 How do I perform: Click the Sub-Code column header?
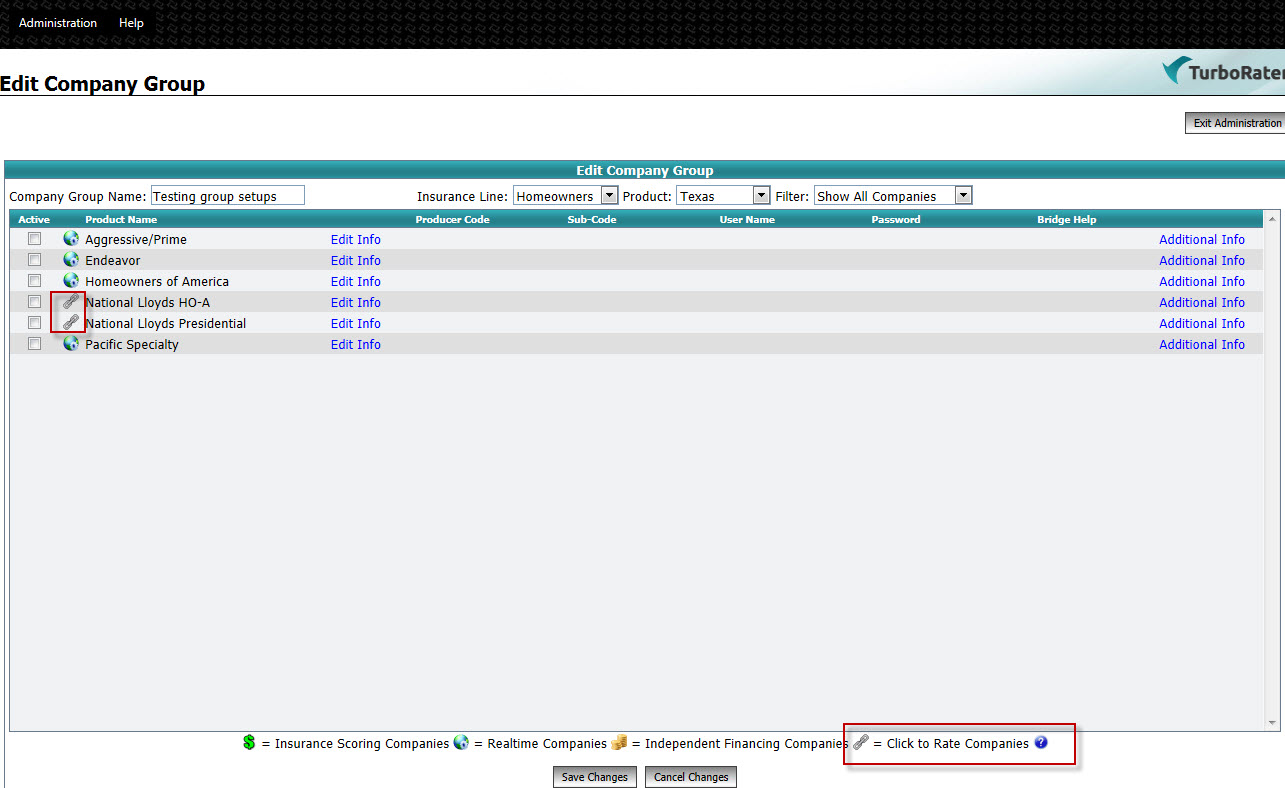[x=592, y=219]
